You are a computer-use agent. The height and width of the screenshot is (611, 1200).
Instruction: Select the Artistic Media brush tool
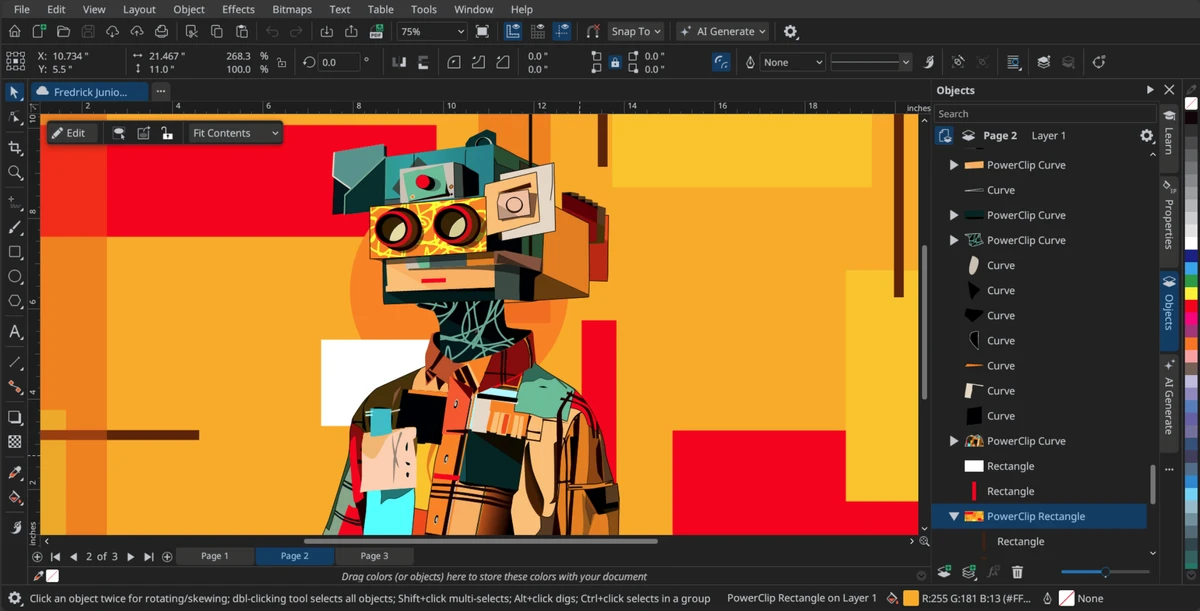[x=15, y=228]
